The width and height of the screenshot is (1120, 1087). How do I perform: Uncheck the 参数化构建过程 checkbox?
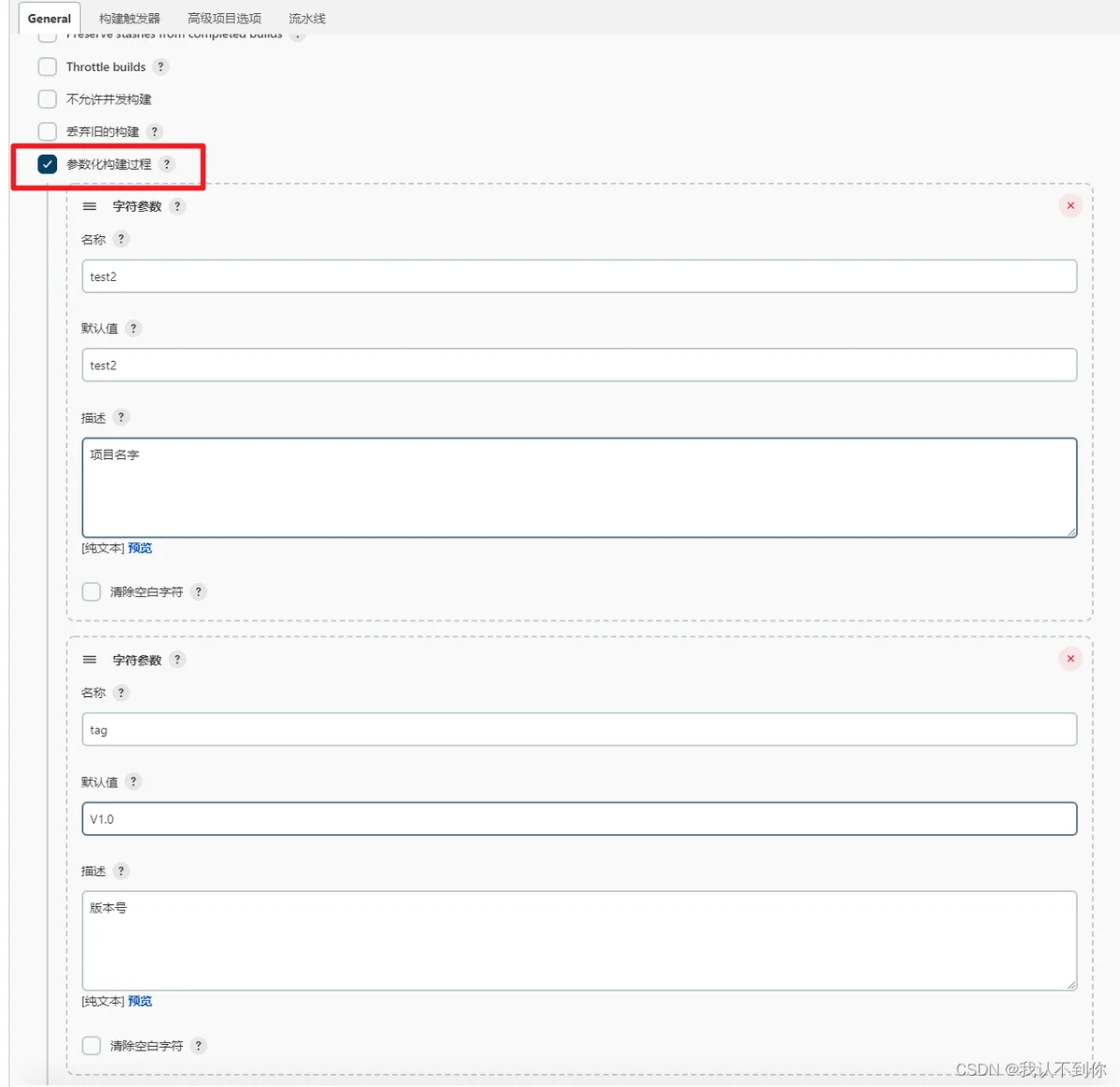[x=48, y=164]
